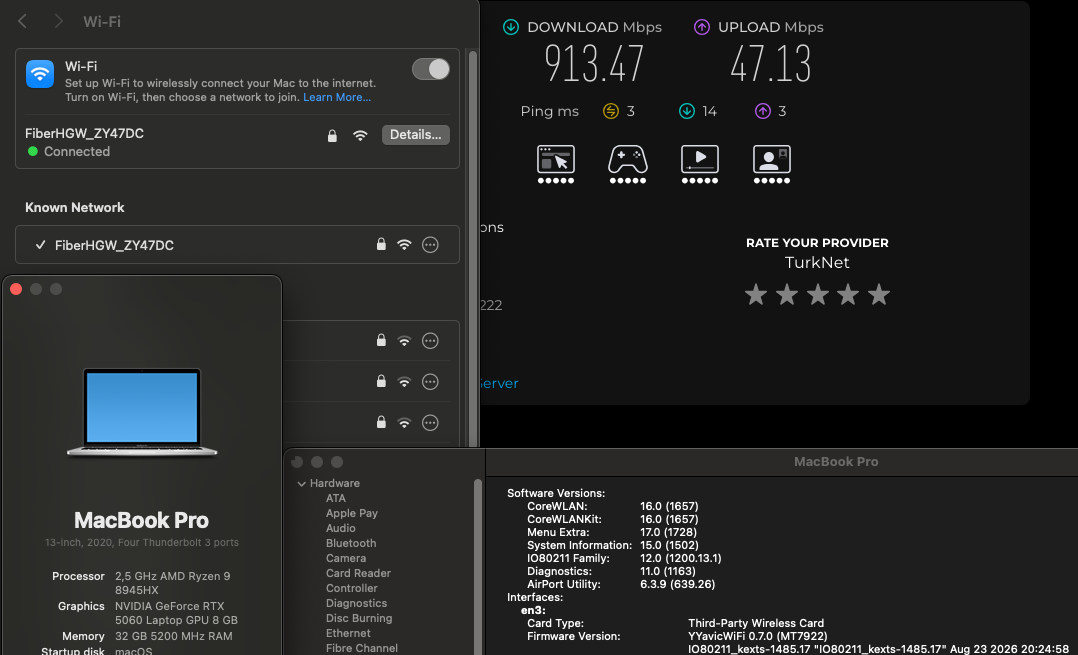Click the Known Network heading

coord(75,208)
